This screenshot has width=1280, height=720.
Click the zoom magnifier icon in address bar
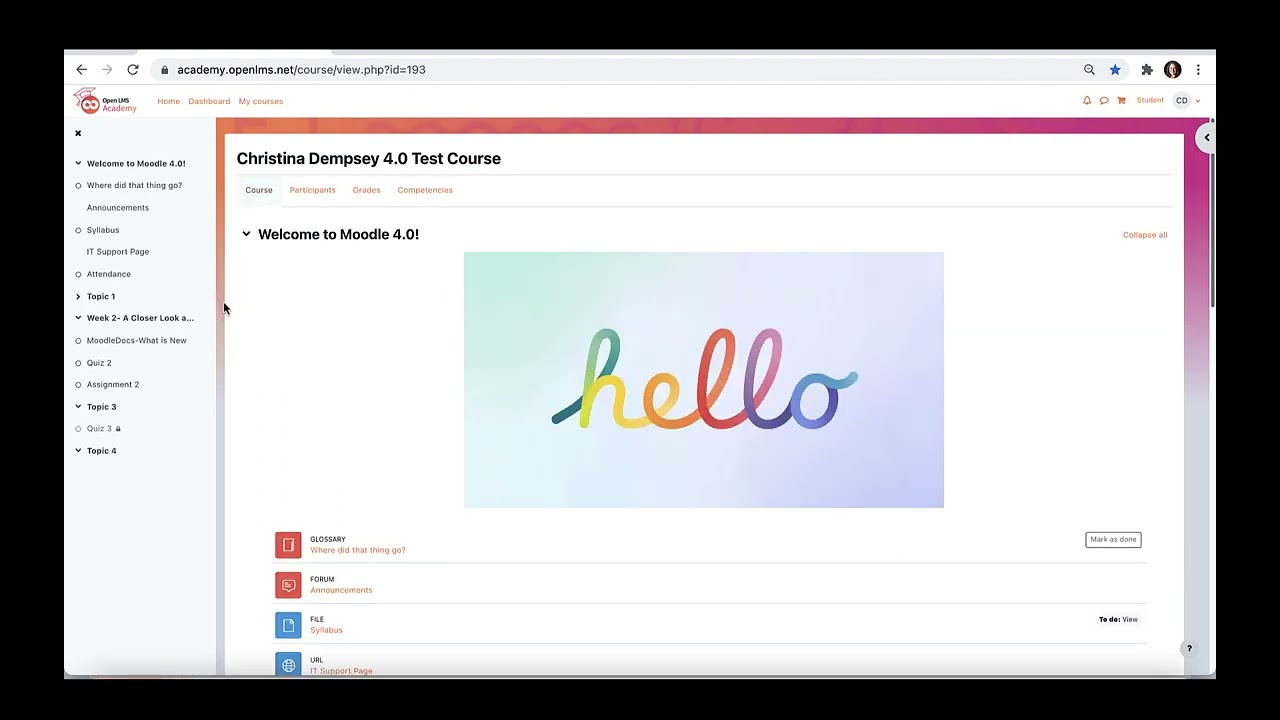[1089, 70]
